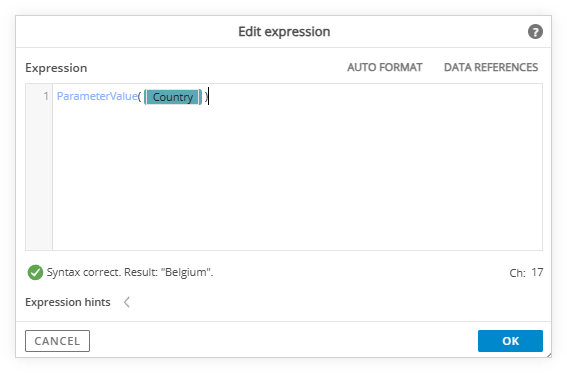Click the Expression hints label
Viewport: 567px width, 373px height.
tap(68, 302)
